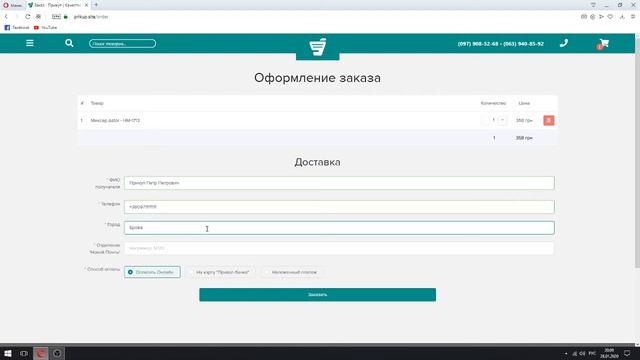The image size is (640, 360).
Task: Open Task View on the taskbar
Action: pyautogui.click(x=24, y=353)
